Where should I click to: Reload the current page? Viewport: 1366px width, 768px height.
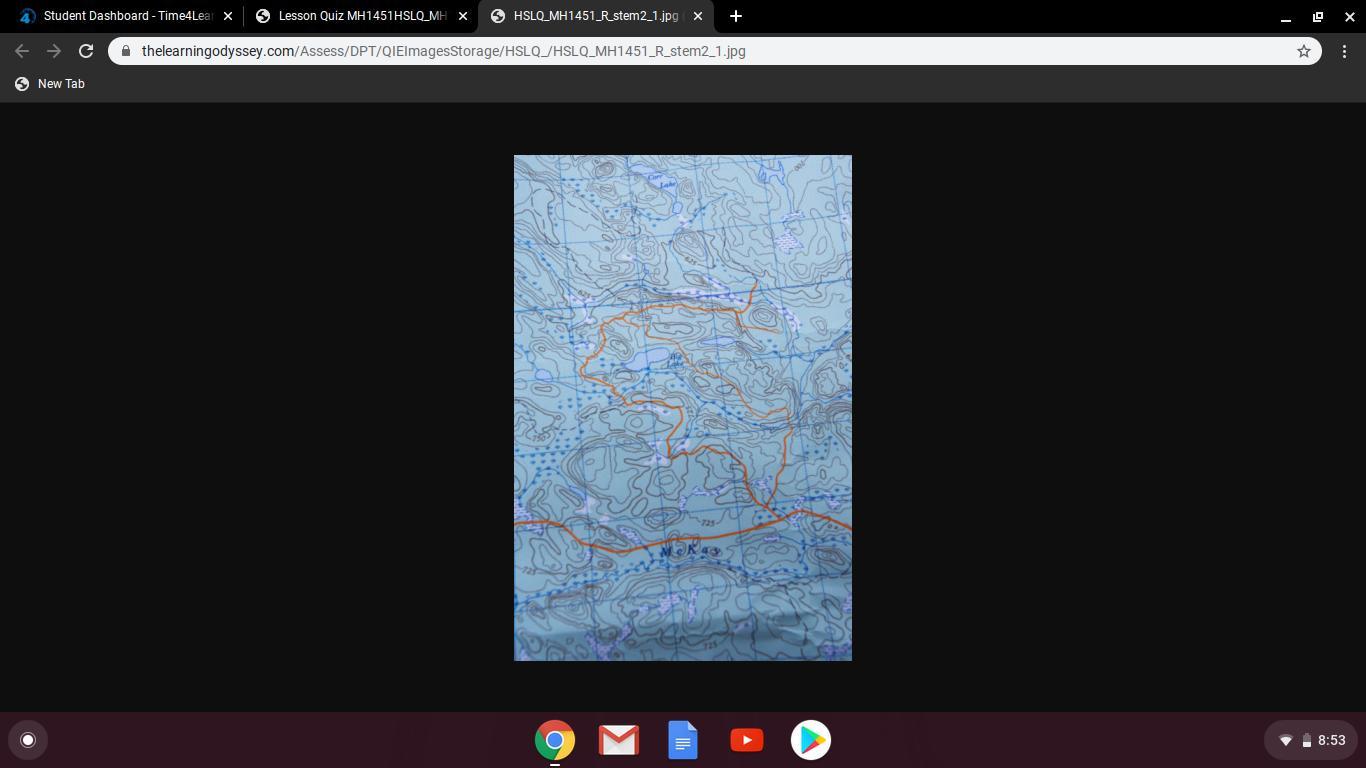pos(86,51)
